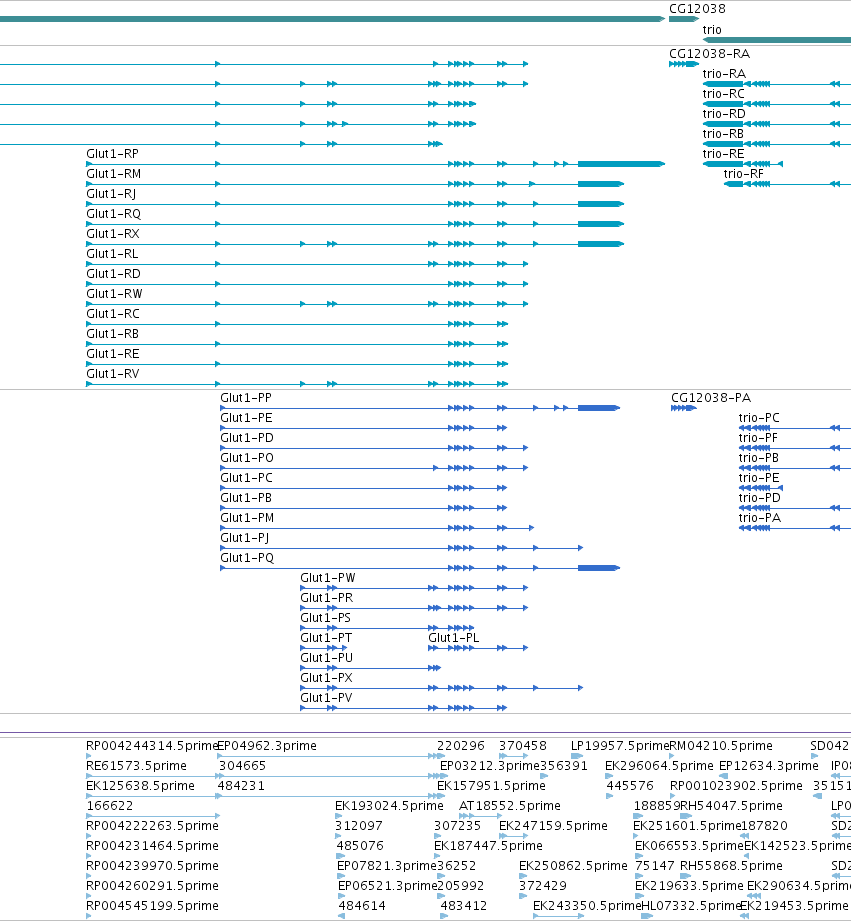Select the Glut1-PM protein
This screenshot has width=851, height=921.
coord(247,517)
